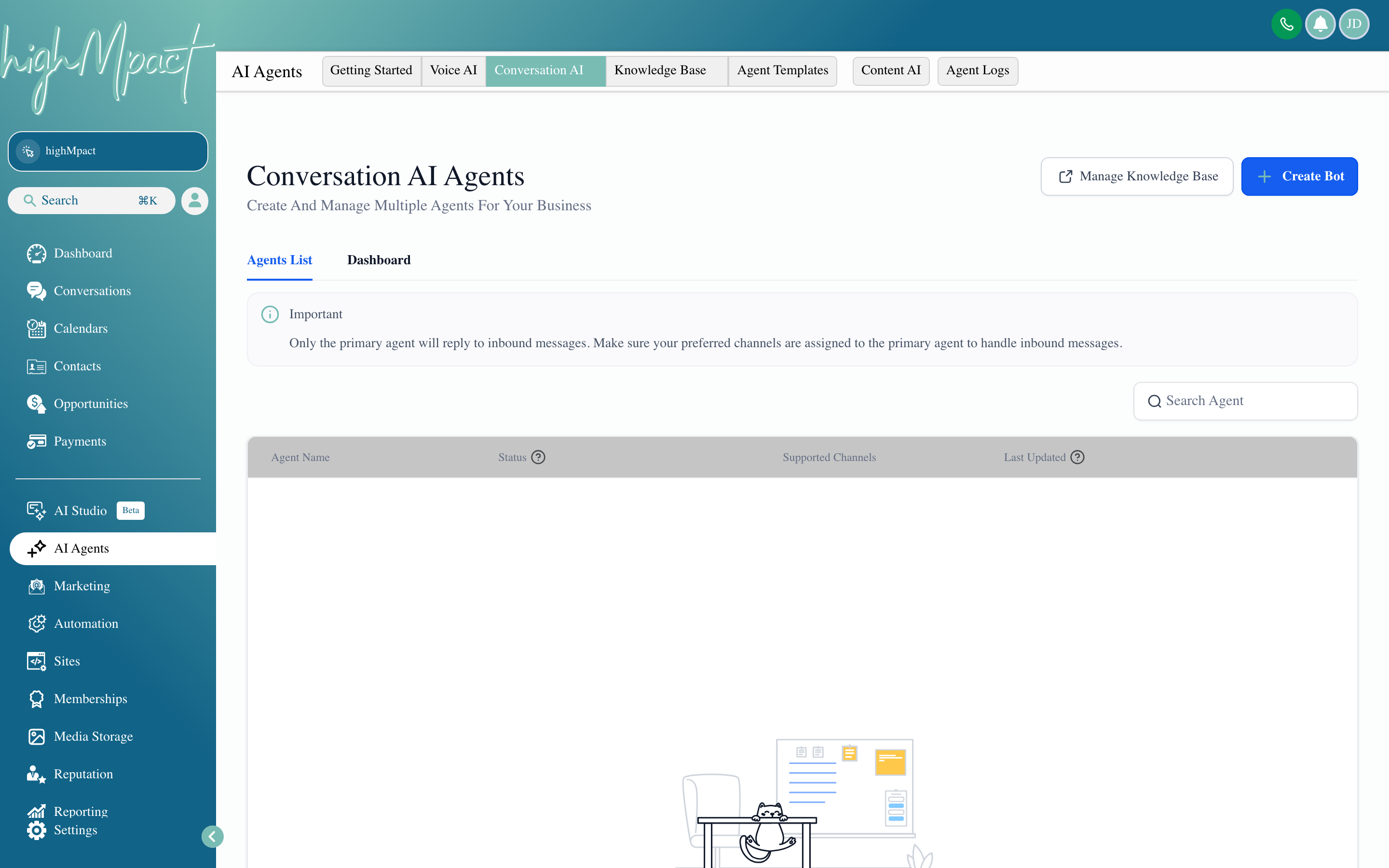Click the Important info circle icon

(270, 314)
